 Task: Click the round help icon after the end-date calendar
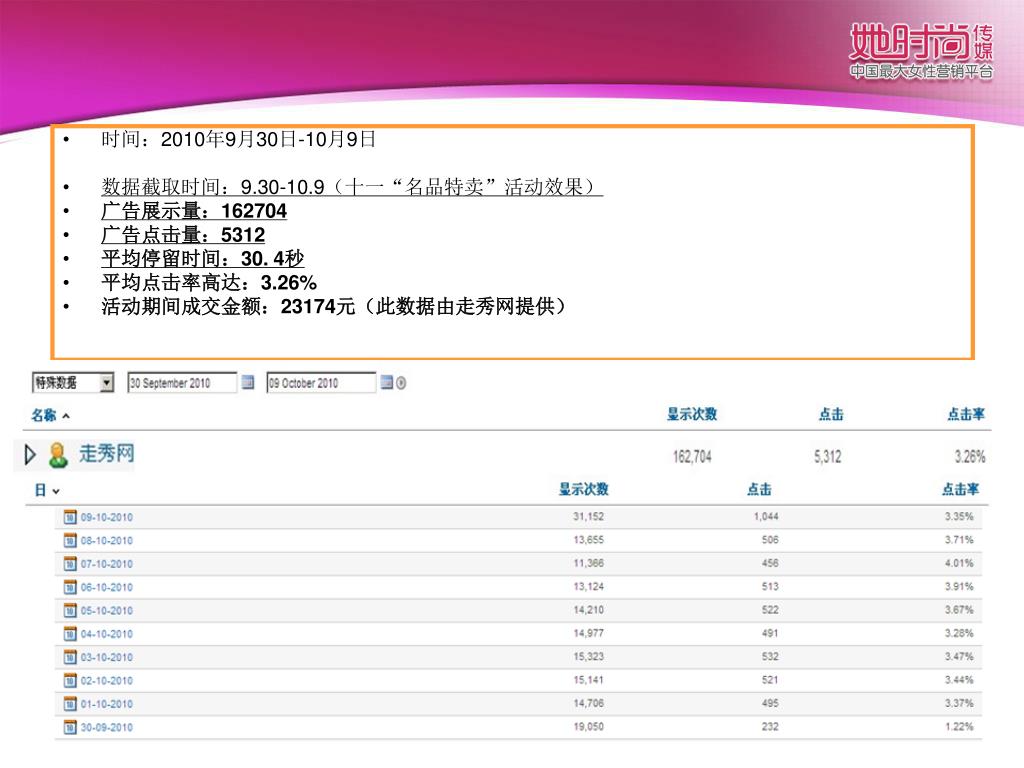[401, 383]
